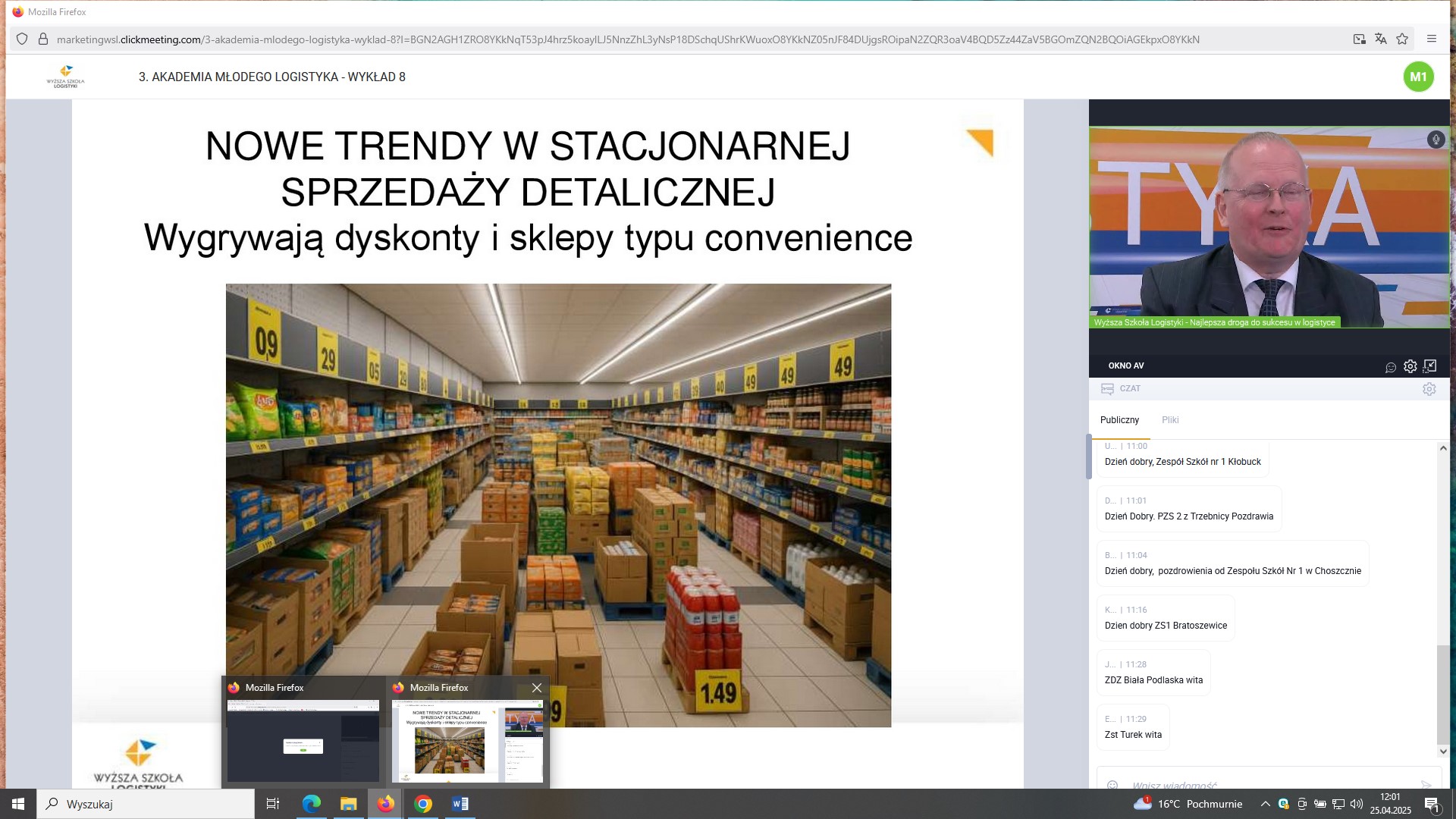This screenshot has height=819, width=1456.
Task: Open the emoji reactions icon in OKNO AV bar
Action: tap(1391, 367)
